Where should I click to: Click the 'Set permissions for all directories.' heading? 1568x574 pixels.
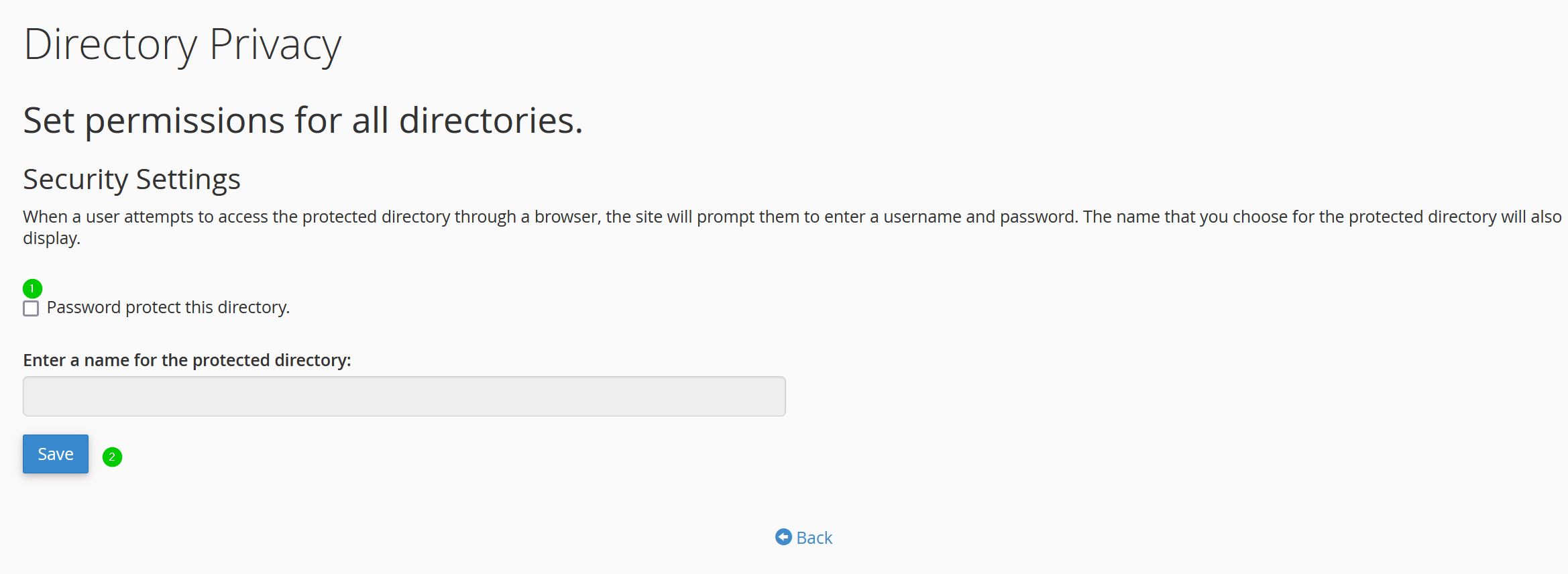(x=303, y=121)
